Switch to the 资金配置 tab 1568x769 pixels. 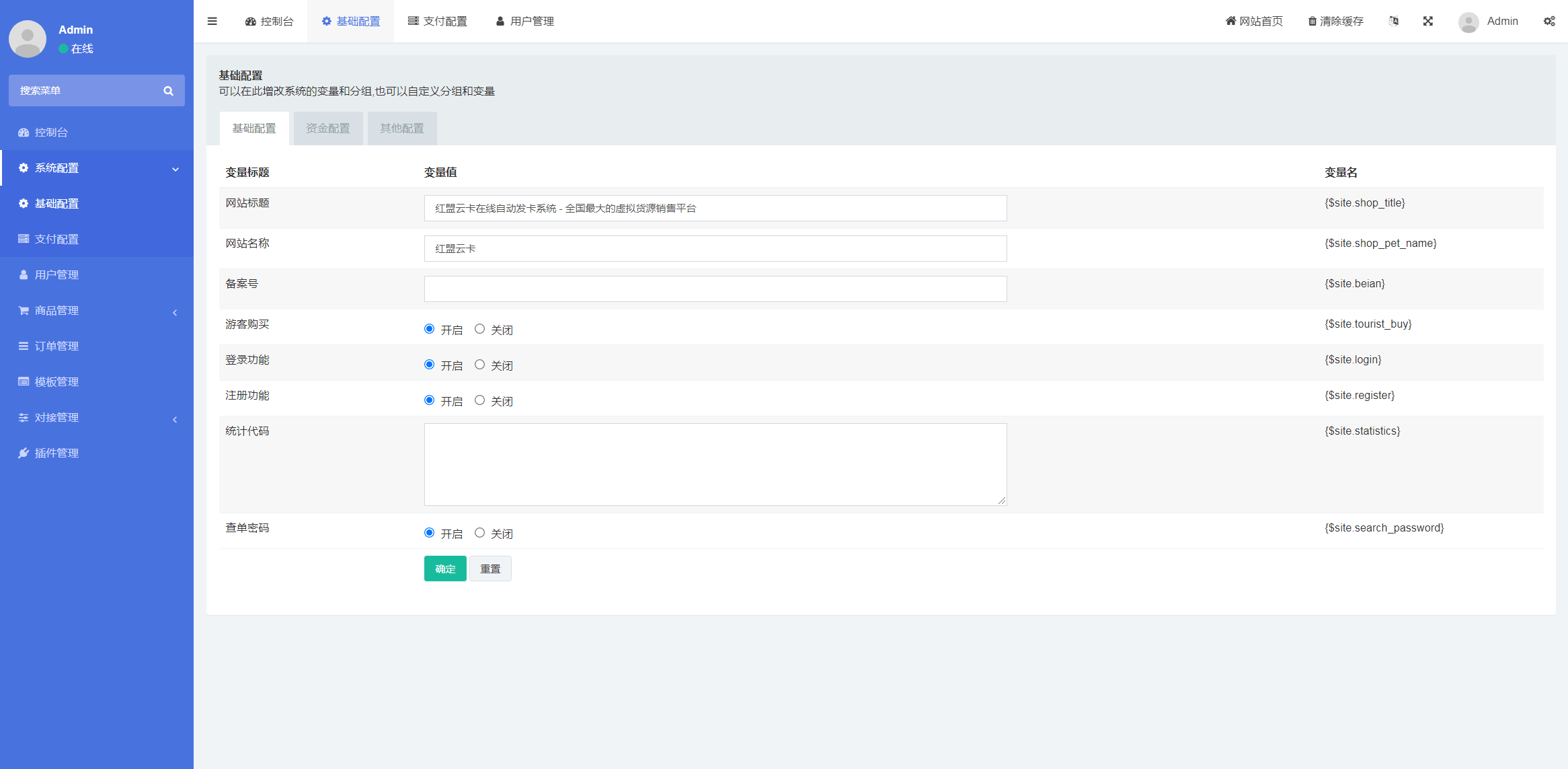(x=328, y=129)
